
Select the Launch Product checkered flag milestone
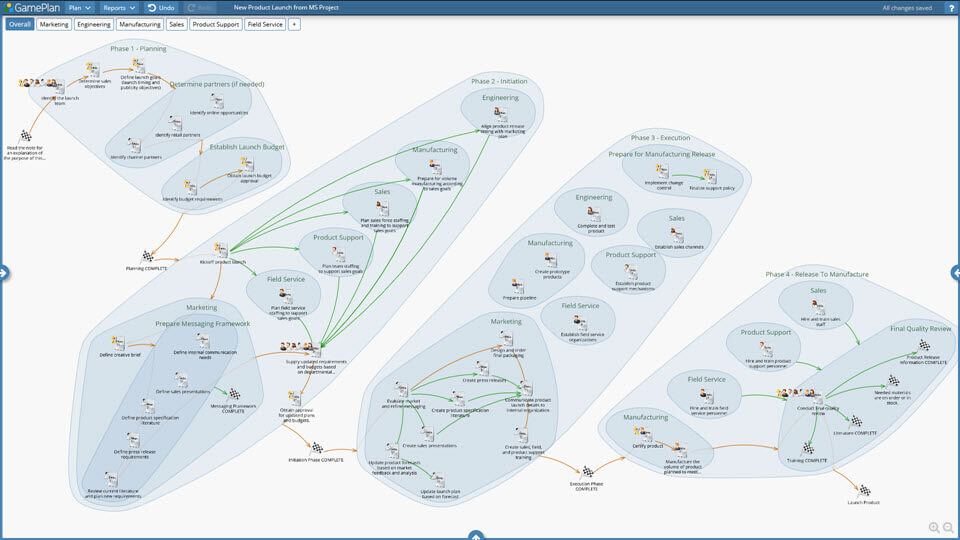[865, 490]
